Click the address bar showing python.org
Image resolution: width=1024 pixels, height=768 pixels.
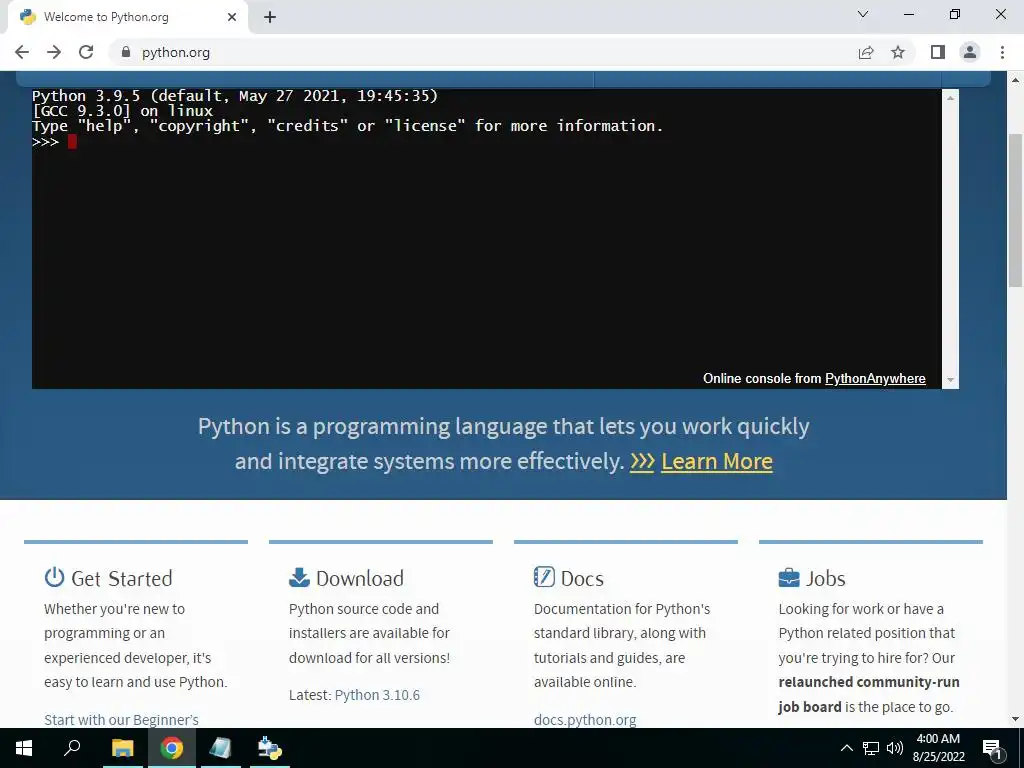point(483,52)
